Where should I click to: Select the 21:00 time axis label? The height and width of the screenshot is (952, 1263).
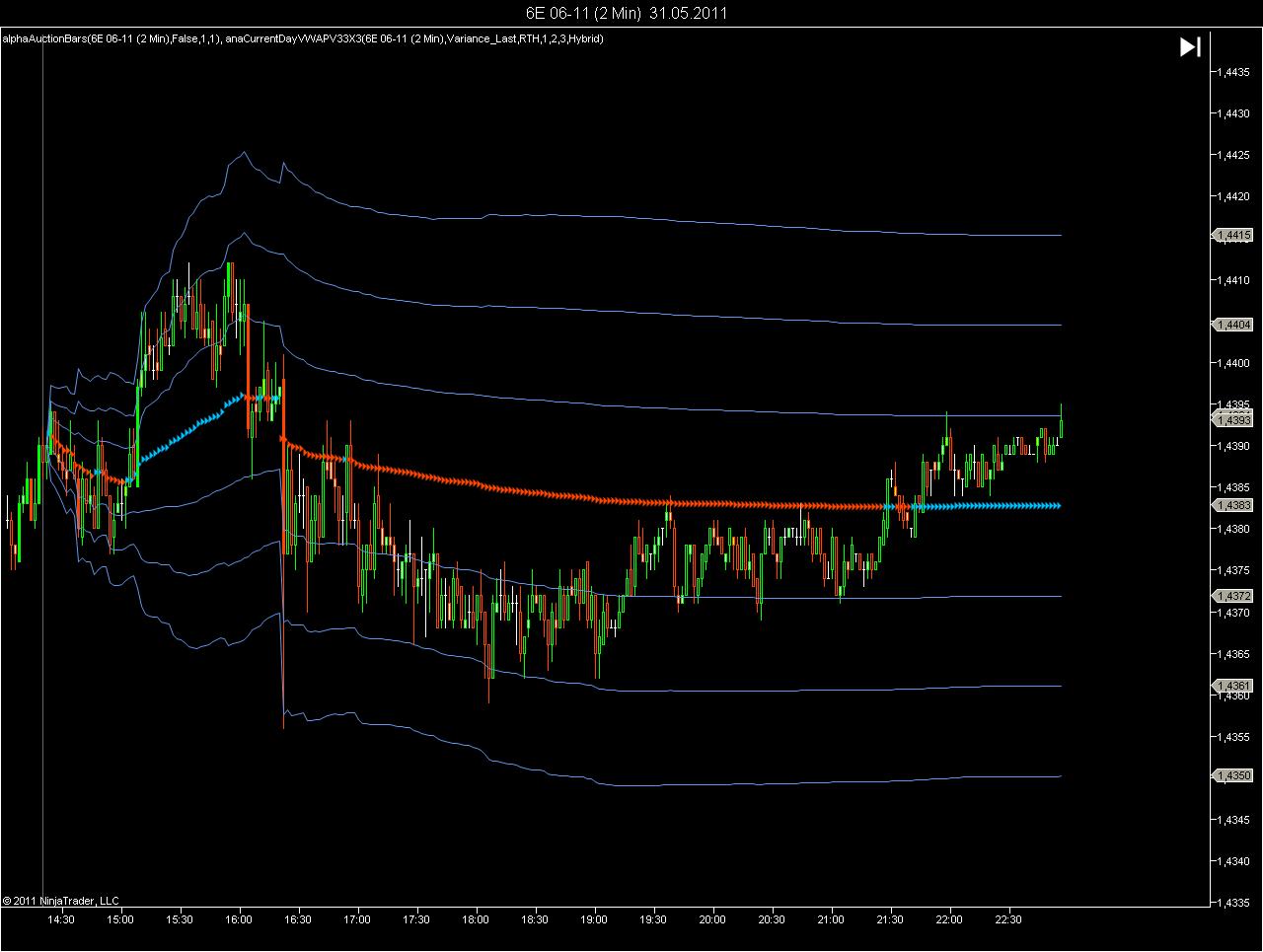coord(831,919)
